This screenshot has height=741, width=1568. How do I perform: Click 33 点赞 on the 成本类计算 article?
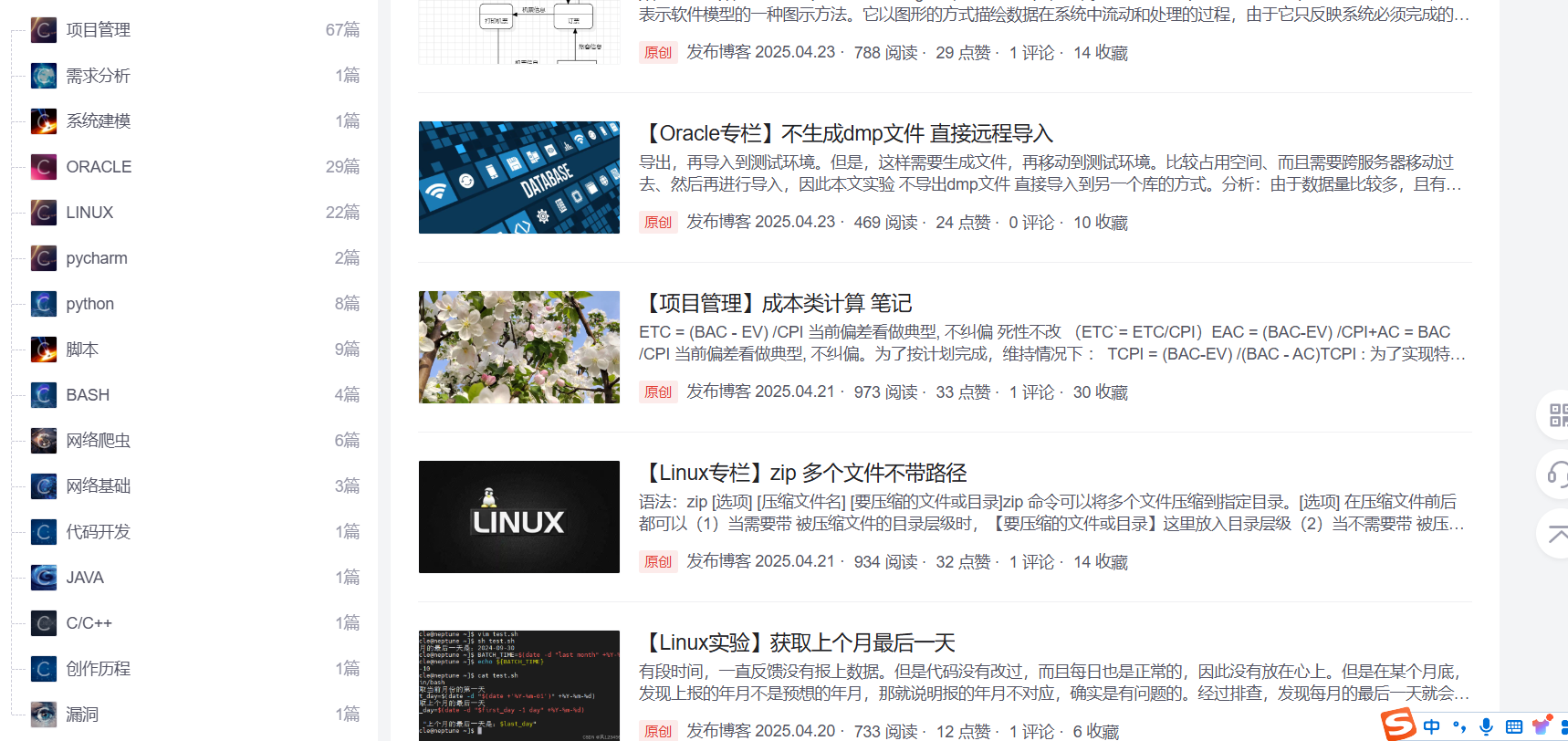tap(963, 392)
